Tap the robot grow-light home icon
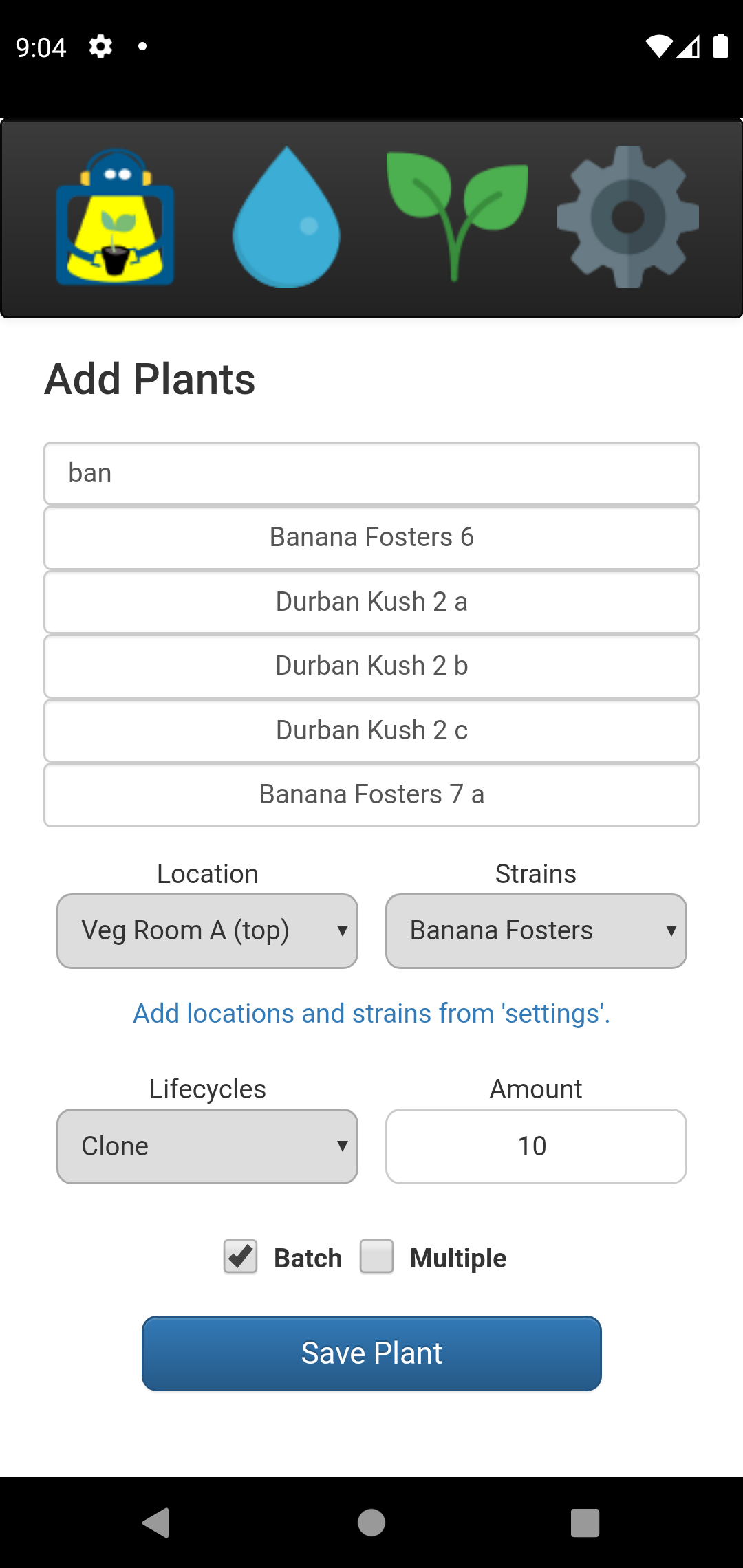Image resolution: width=743 pixels, height=1568 pixels. coord(115,217)
